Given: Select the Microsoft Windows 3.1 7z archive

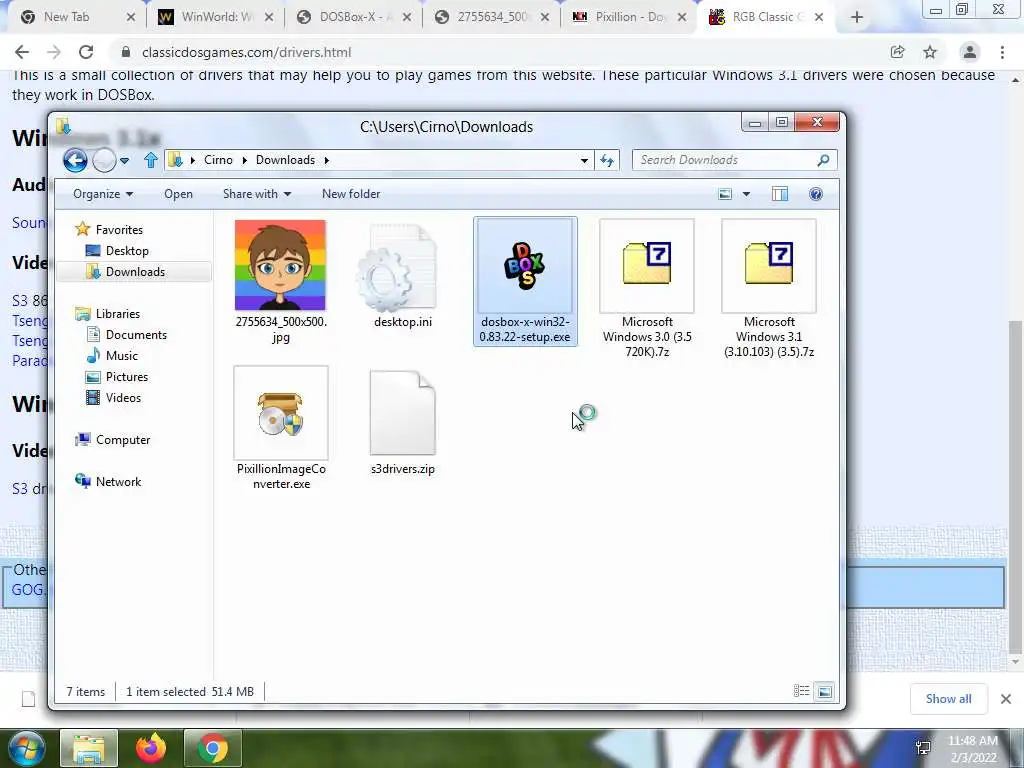Looking at the screenshot, I should tap(769, 265).
